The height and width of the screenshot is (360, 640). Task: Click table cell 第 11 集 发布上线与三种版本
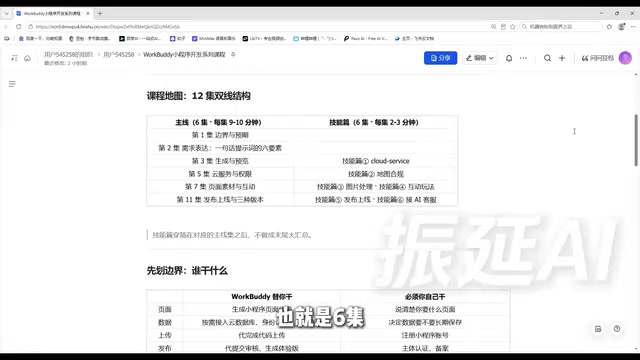[x=220, y=200]
